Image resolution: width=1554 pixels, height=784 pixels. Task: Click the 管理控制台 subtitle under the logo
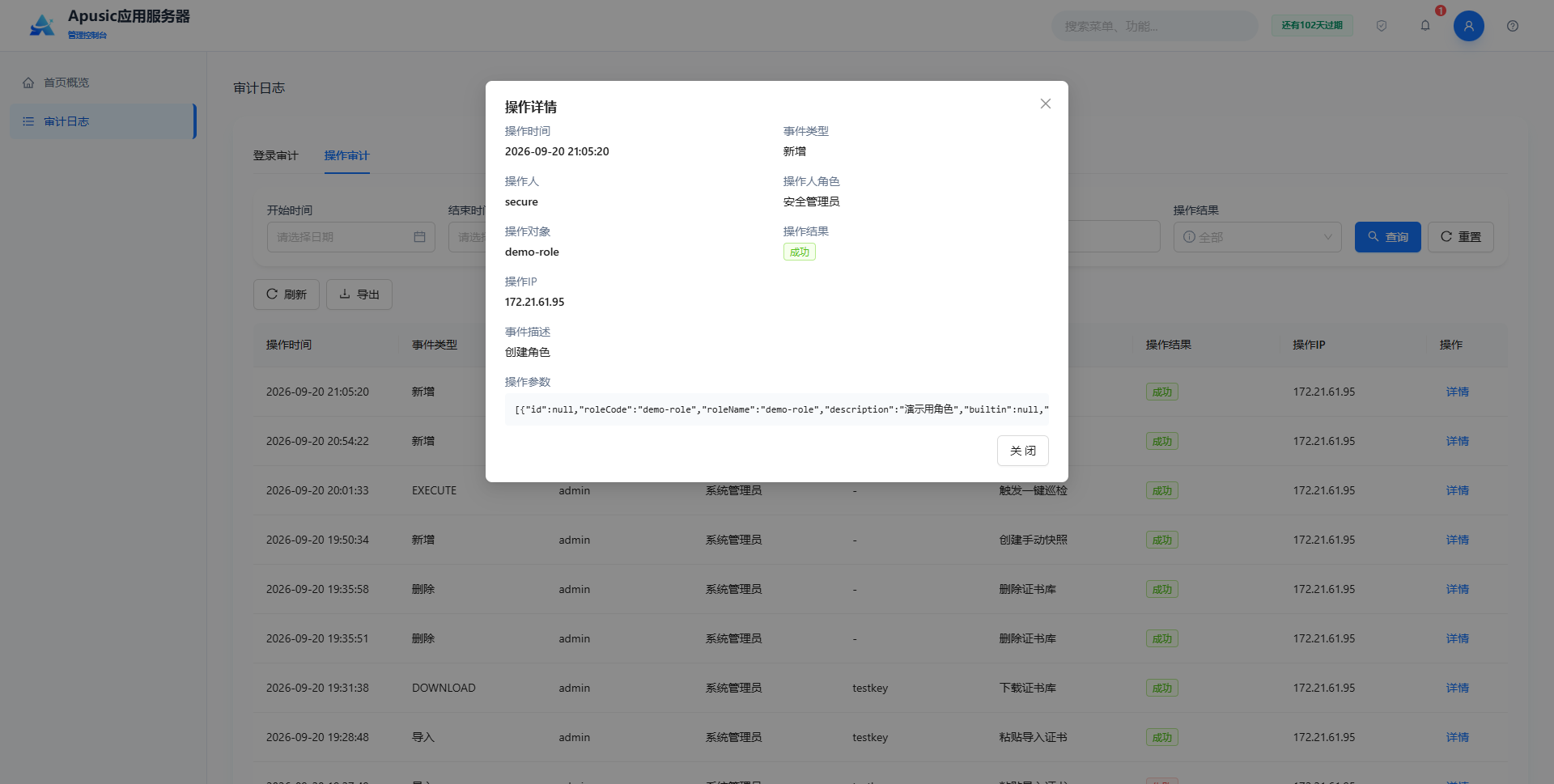pos(87,35)
